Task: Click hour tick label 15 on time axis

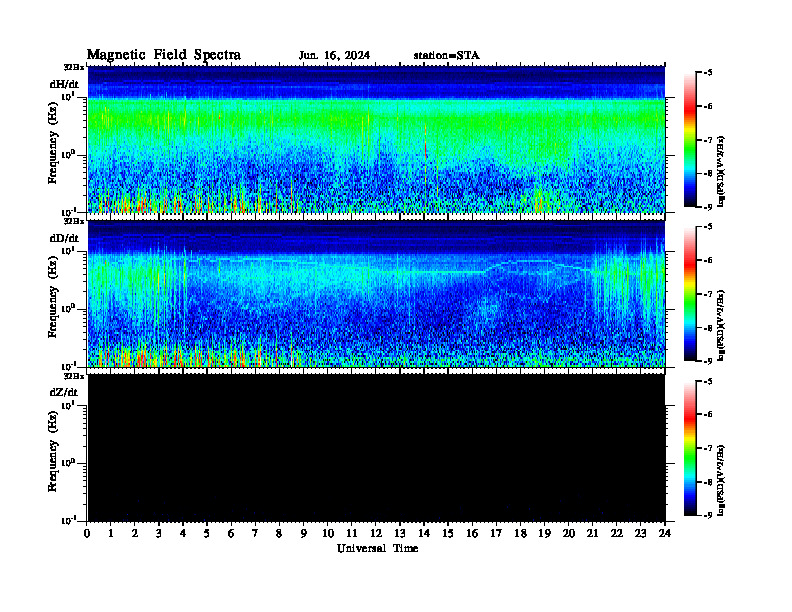Action: point(448,534)
